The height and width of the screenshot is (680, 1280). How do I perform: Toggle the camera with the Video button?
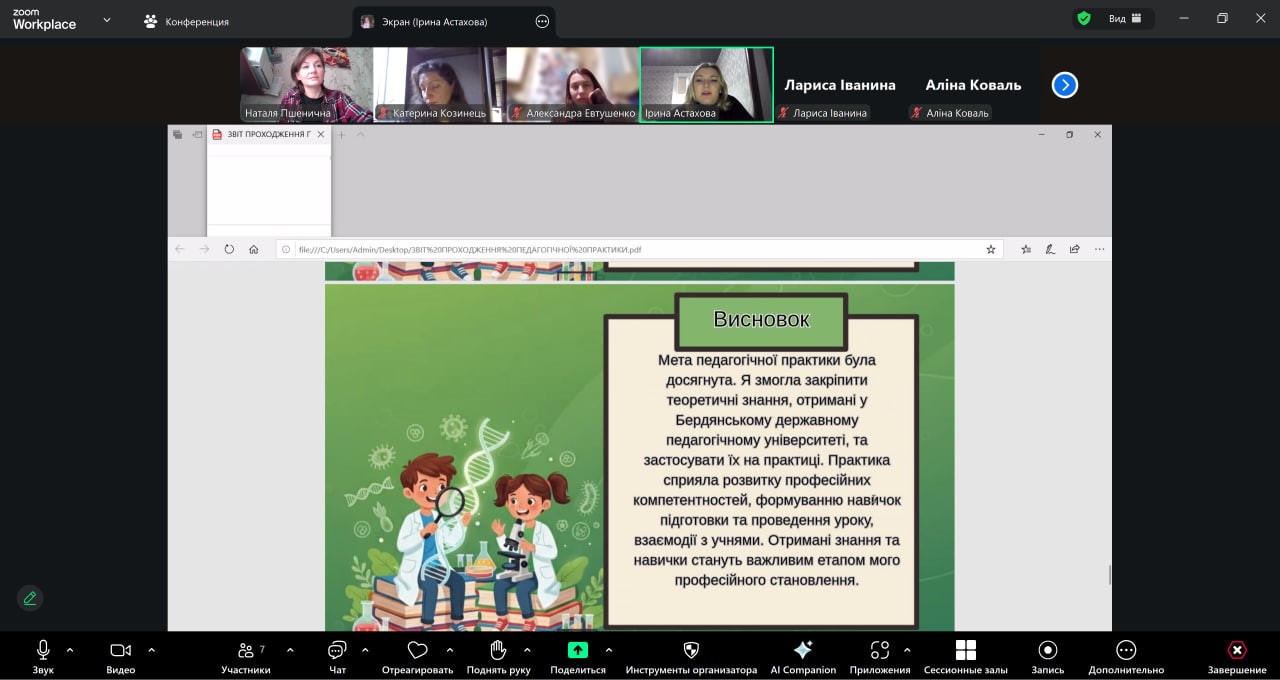120,651
